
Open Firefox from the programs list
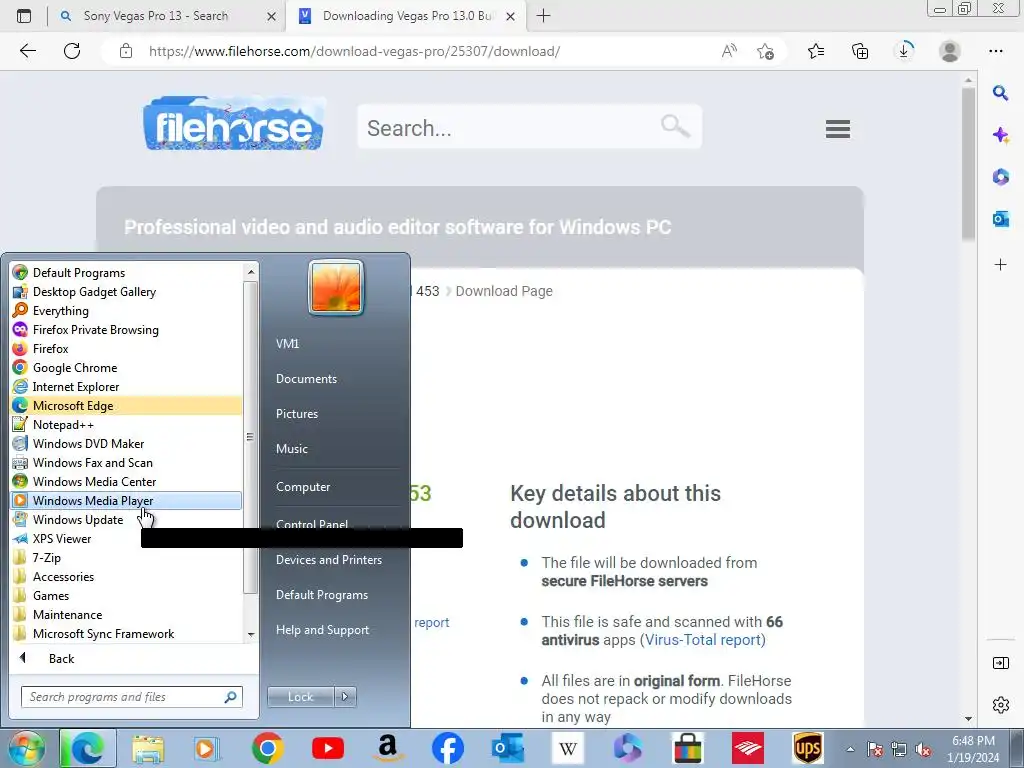click(126, 349)
